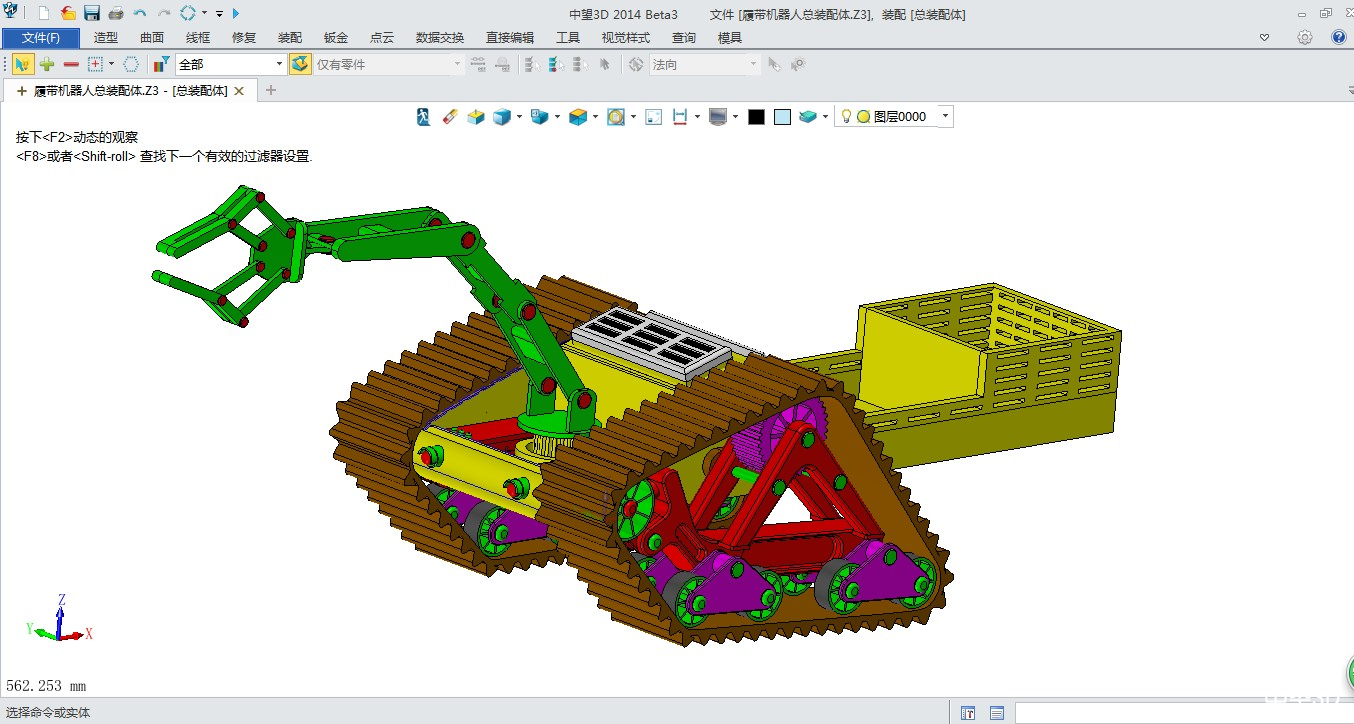1354x724 pixels.
Task: Click the red minus remove-from-selection icon
Action: coord(71,64)
